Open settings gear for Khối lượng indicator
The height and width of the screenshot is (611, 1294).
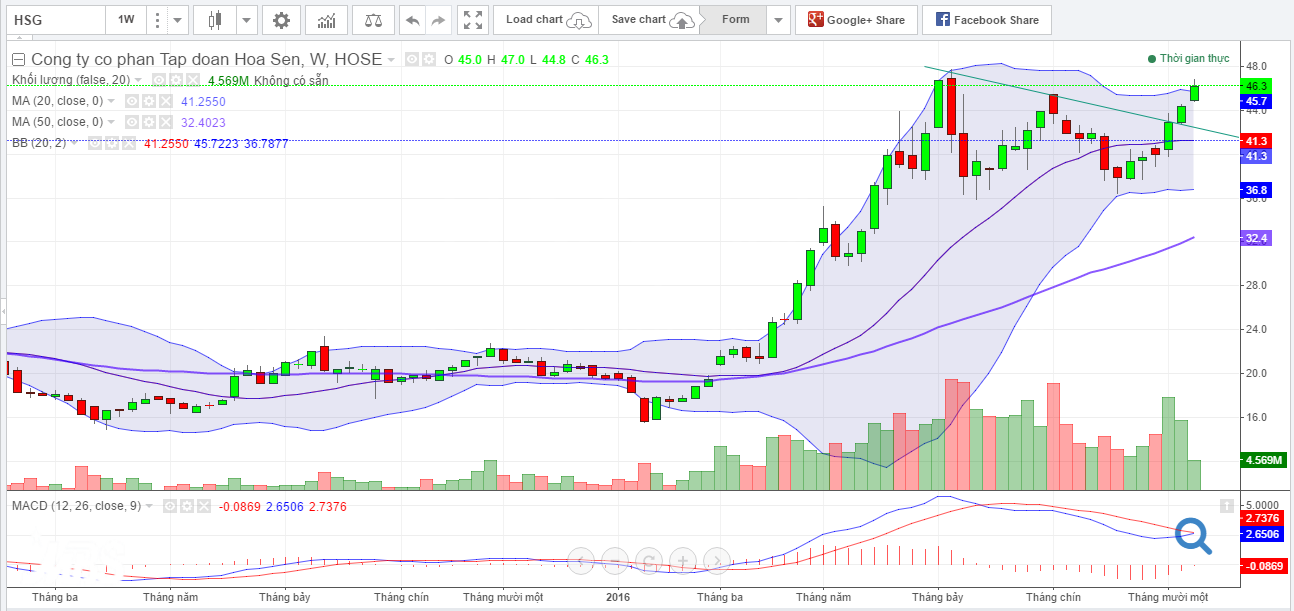coord(175,79)
